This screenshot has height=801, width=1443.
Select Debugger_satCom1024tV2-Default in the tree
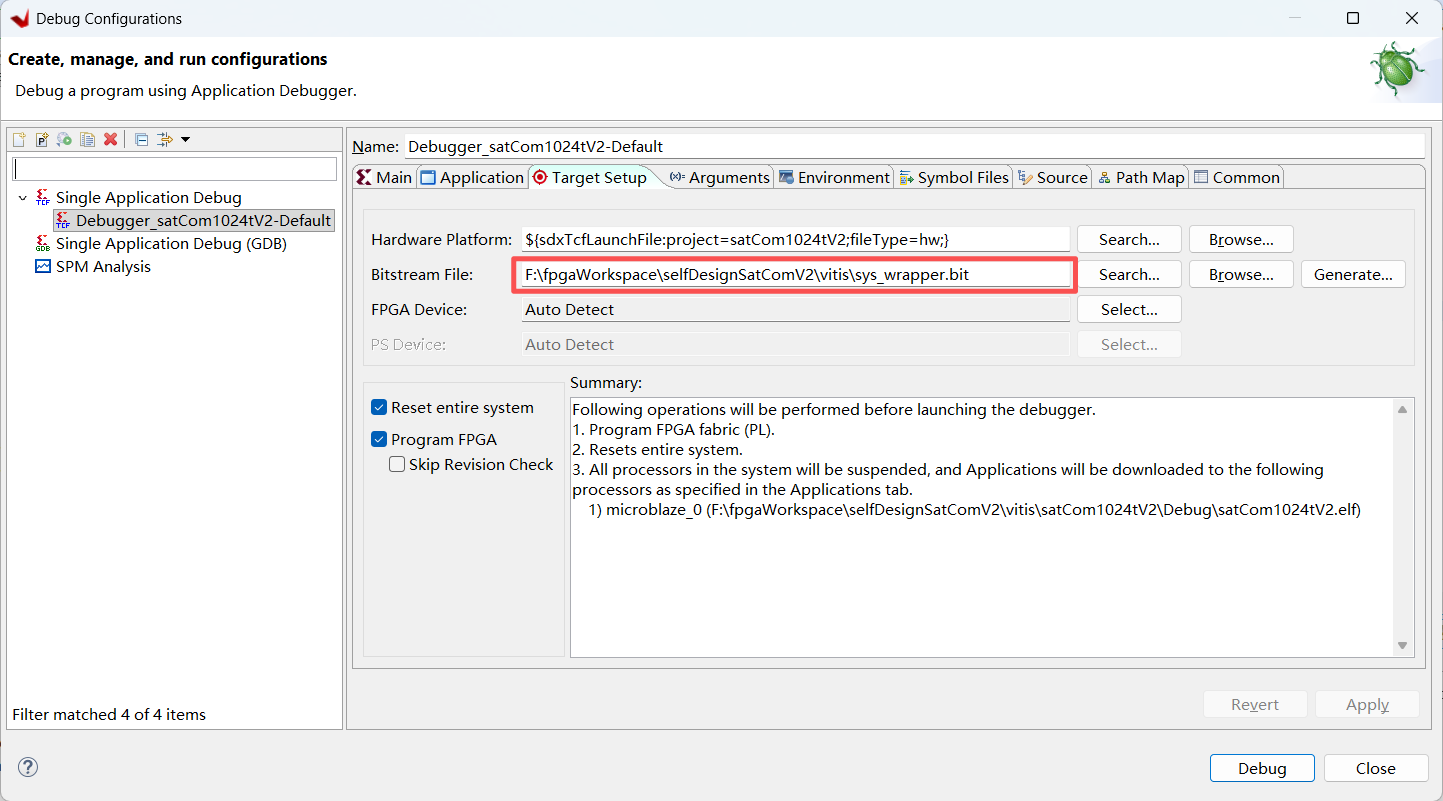pos(193,220)
